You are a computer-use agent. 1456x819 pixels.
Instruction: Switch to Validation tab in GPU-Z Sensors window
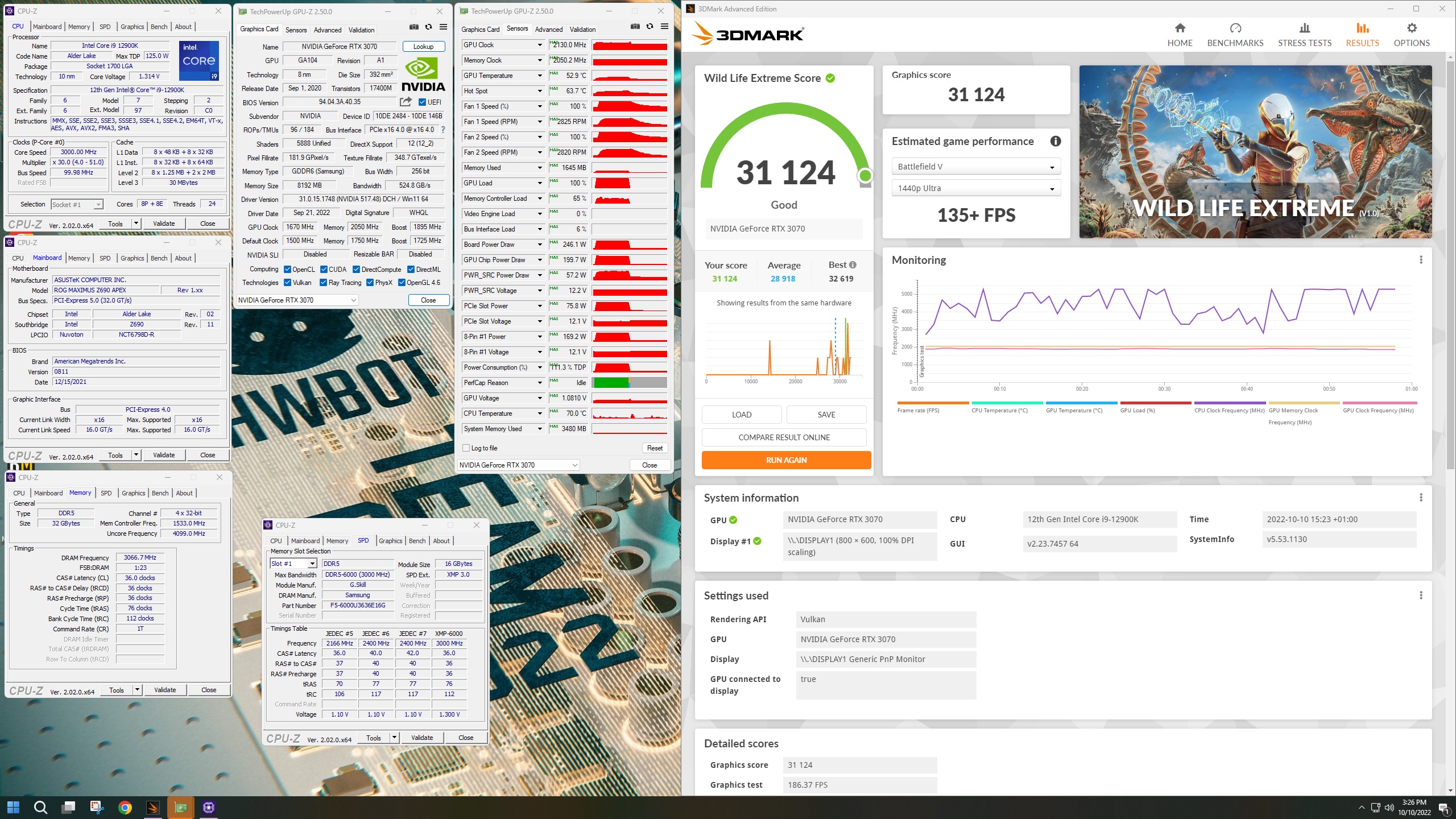(582, 29)
